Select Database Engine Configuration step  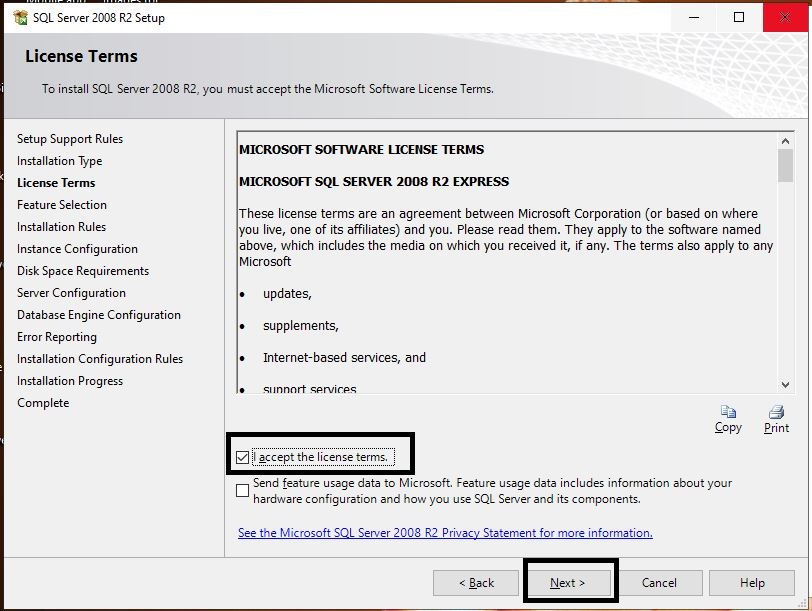pos(98,315)
